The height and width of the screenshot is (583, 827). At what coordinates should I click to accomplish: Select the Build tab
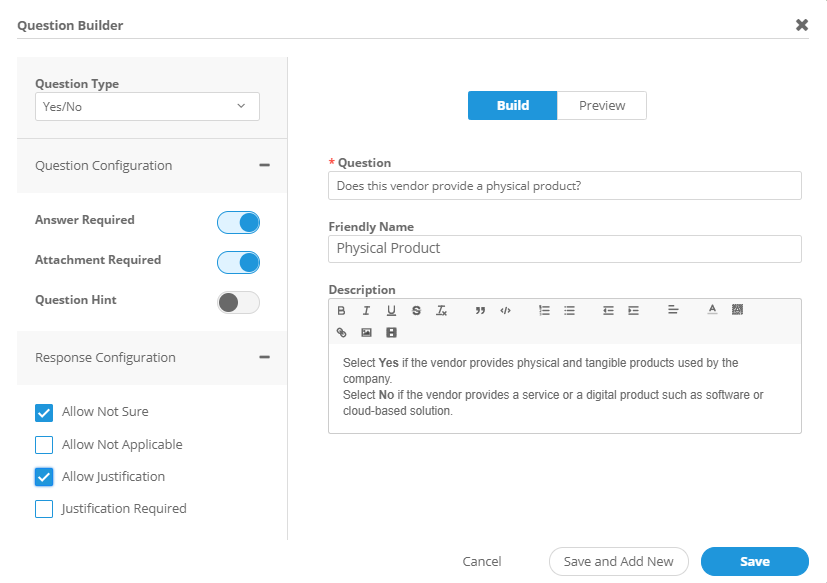click(x=512, y=106)
